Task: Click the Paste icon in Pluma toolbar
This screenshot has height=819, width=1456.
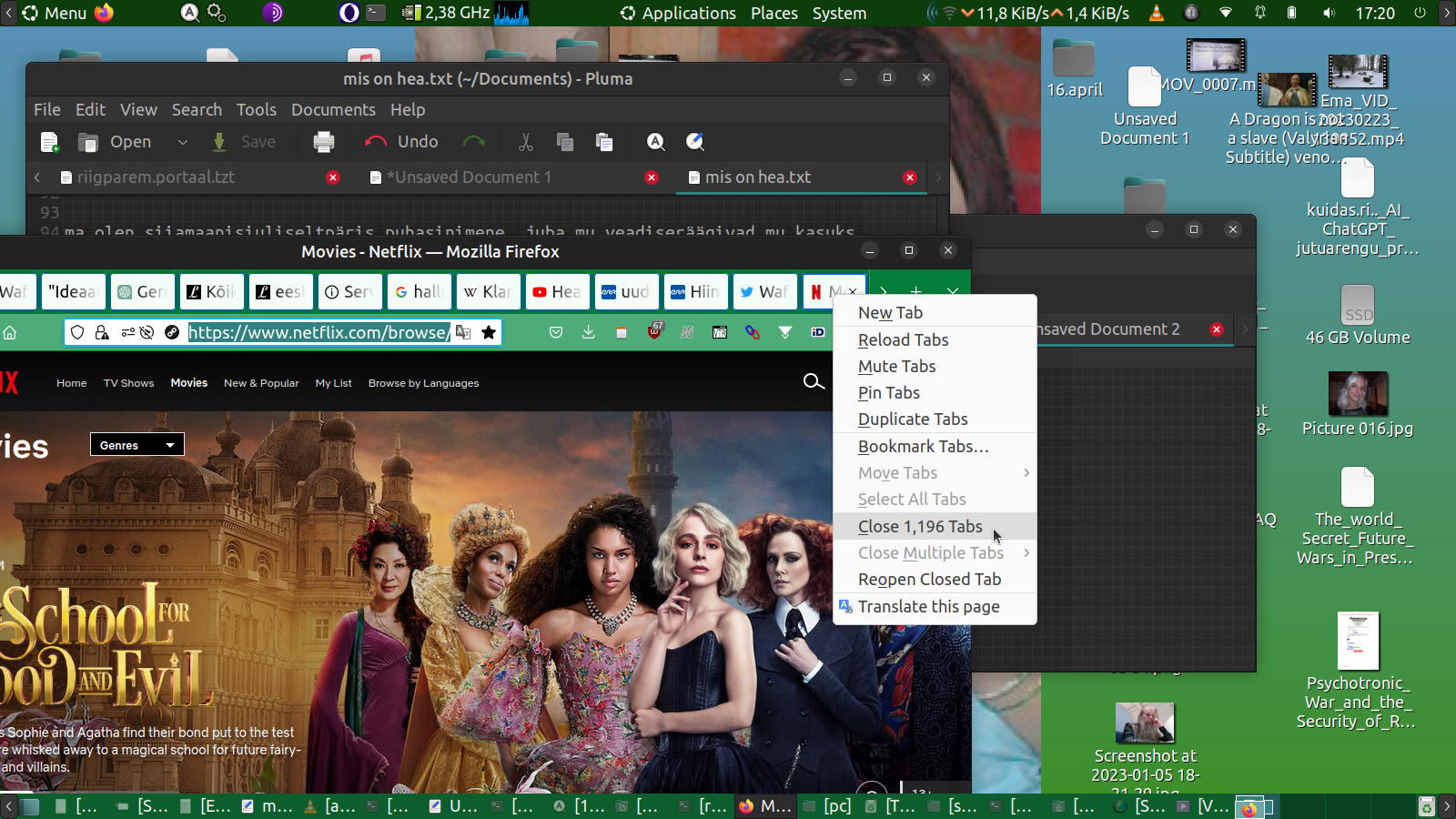Action: 603,142
